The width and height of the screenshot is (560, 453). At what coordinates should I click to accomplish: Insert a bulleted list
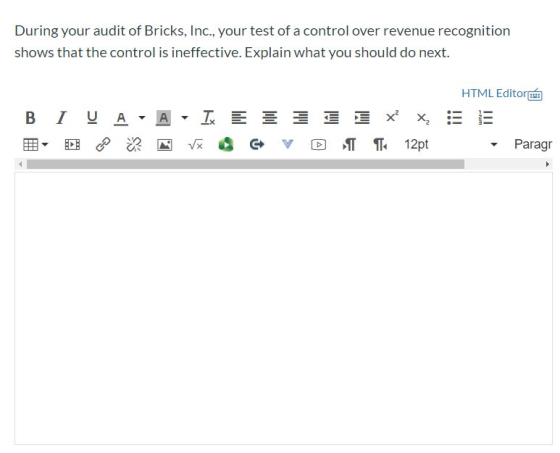click(454, 118)
